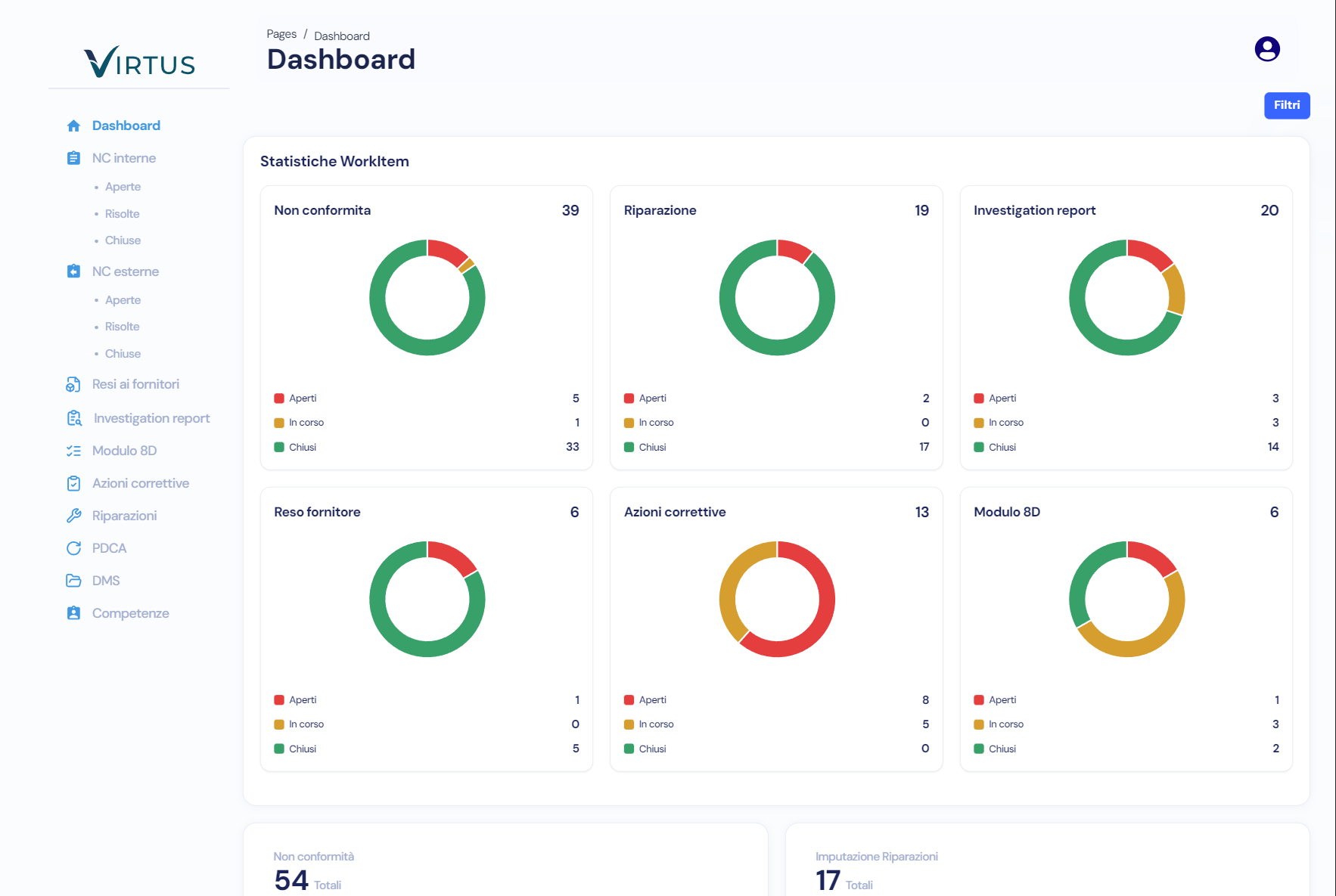
Task: Click the PDCA refresh icon
Action: tap(73, 547)
